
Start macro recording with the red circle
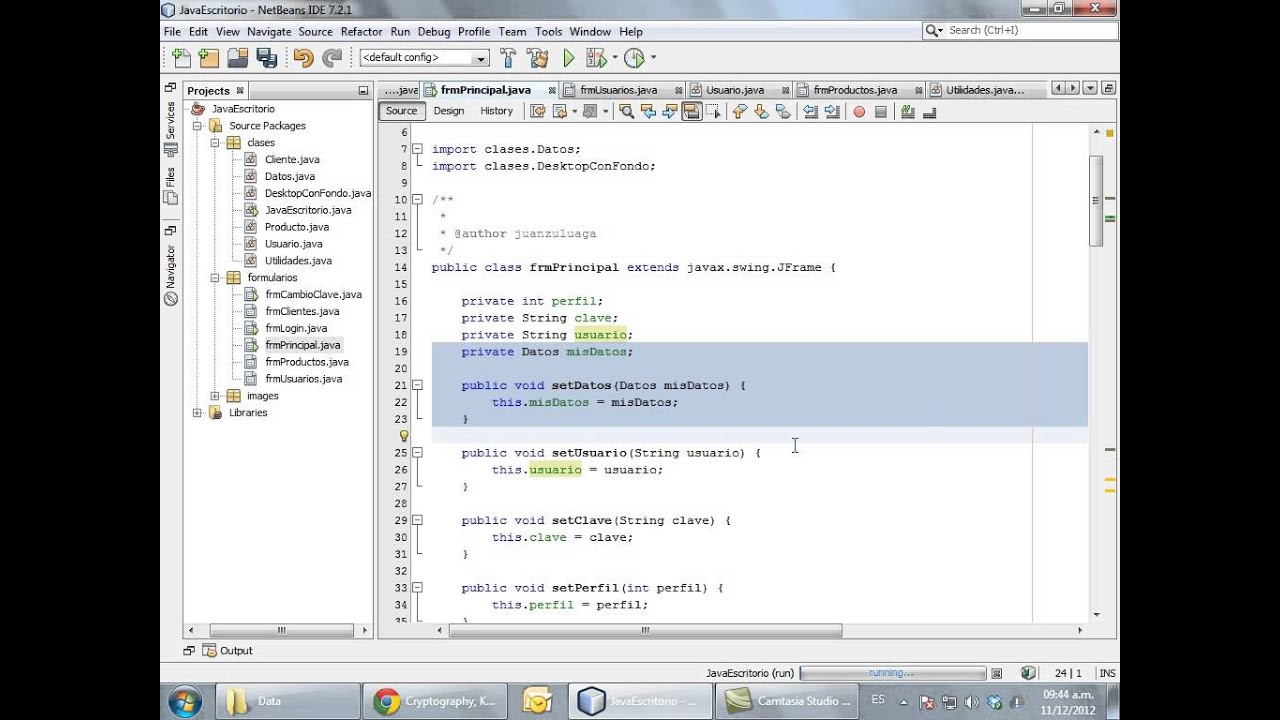click(x=859, y=112)
